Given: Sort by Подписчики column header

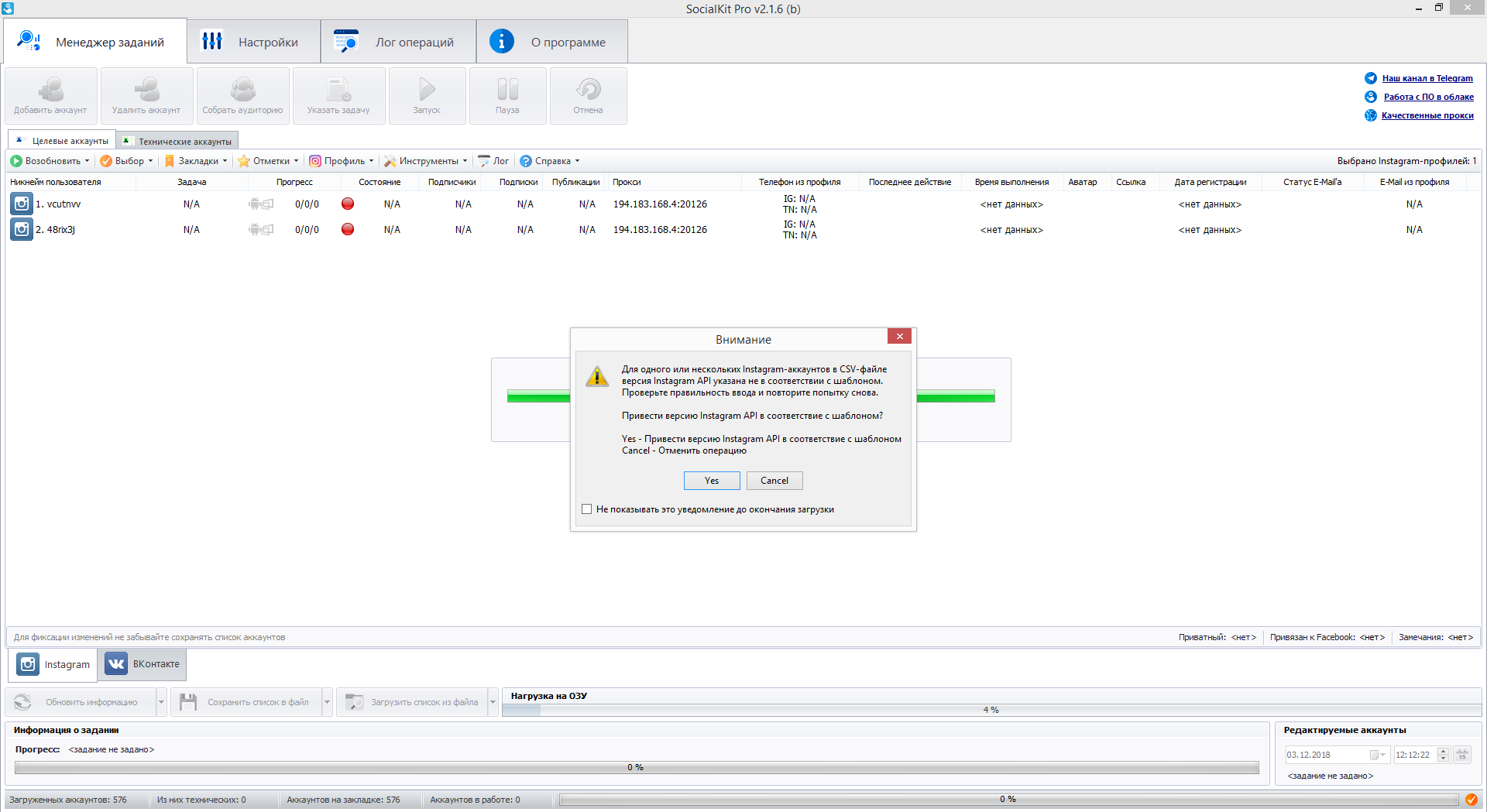Looking at the screenshot, I should coord(452,182).
